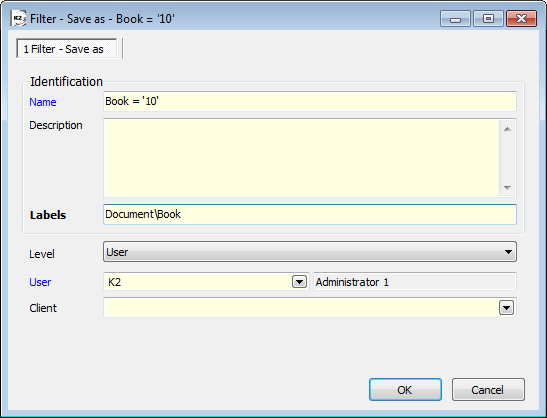This screenshot has height=418, width=547.
Task: Click the Name input field
Action: [310, 102]
